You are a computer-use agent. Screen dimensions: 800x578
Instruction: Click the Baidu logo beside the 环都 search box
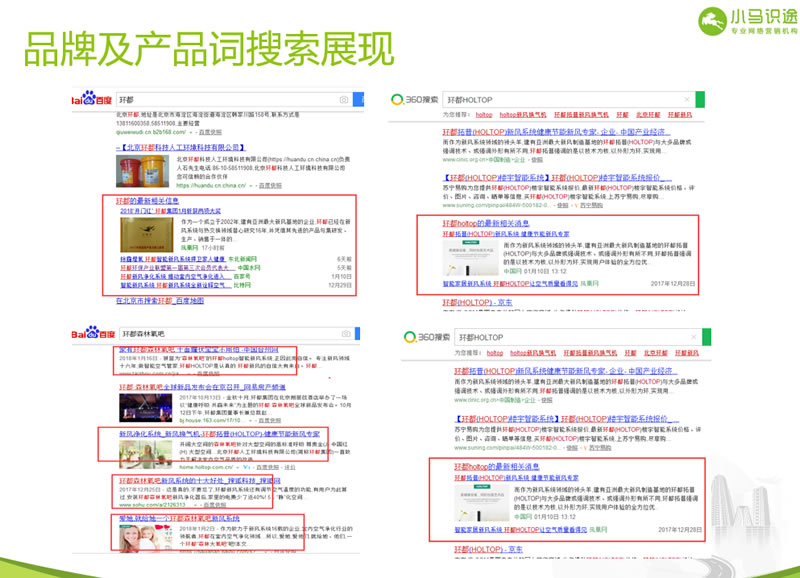click(x=92, y=98)
